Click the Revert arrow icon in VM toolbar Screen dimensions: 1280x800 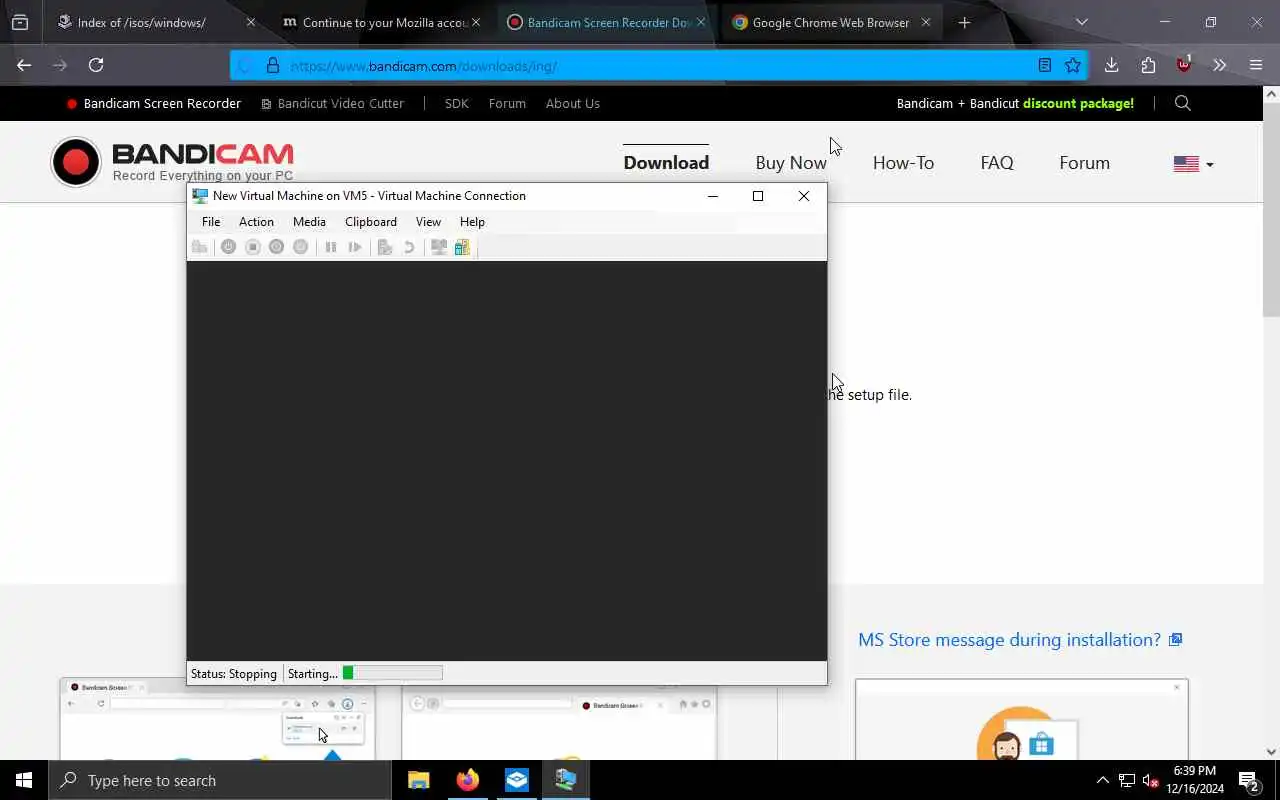pos(409,247)
